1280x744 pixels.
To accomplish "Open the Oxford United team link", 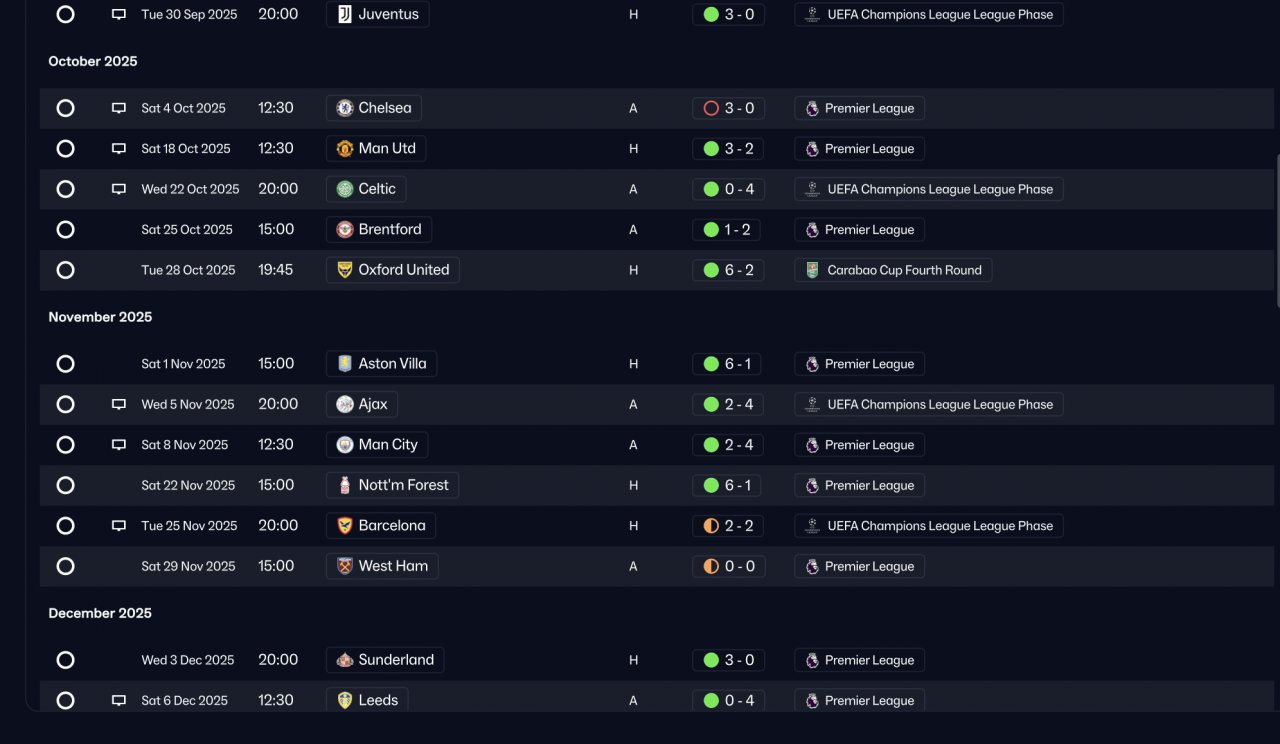I will 393,270.
